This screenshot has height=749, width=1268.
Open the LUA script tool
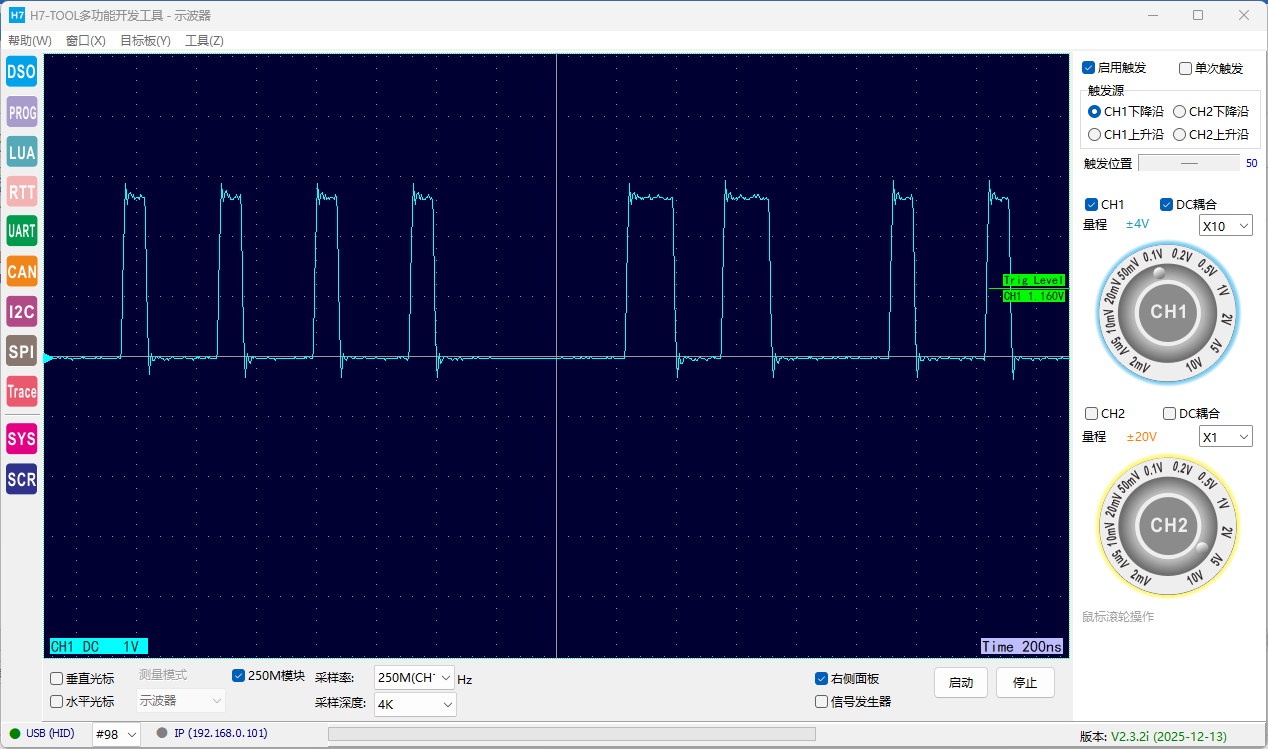[22, 152]
